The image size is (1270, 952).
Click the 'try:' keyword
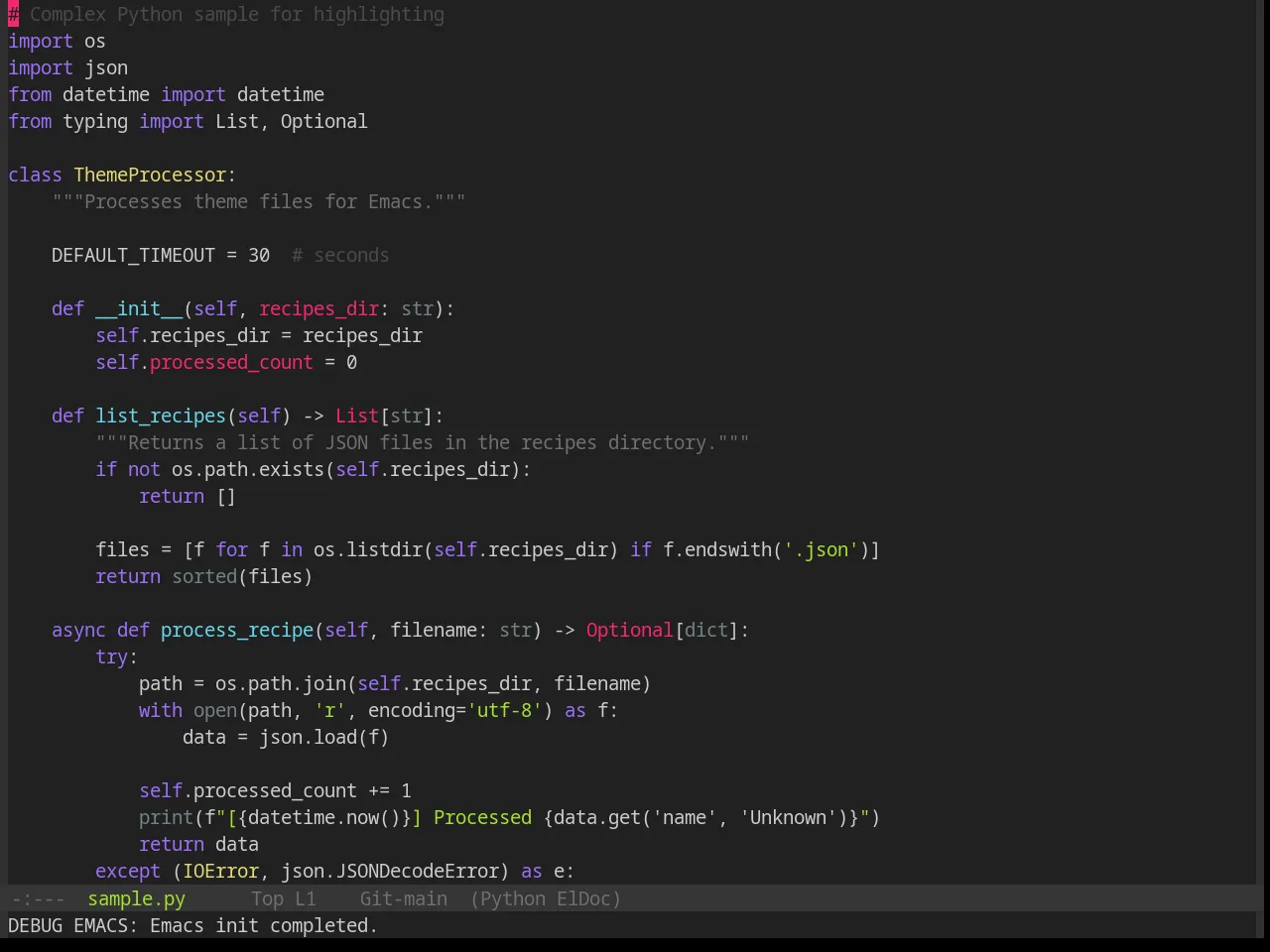pos(116,657)
